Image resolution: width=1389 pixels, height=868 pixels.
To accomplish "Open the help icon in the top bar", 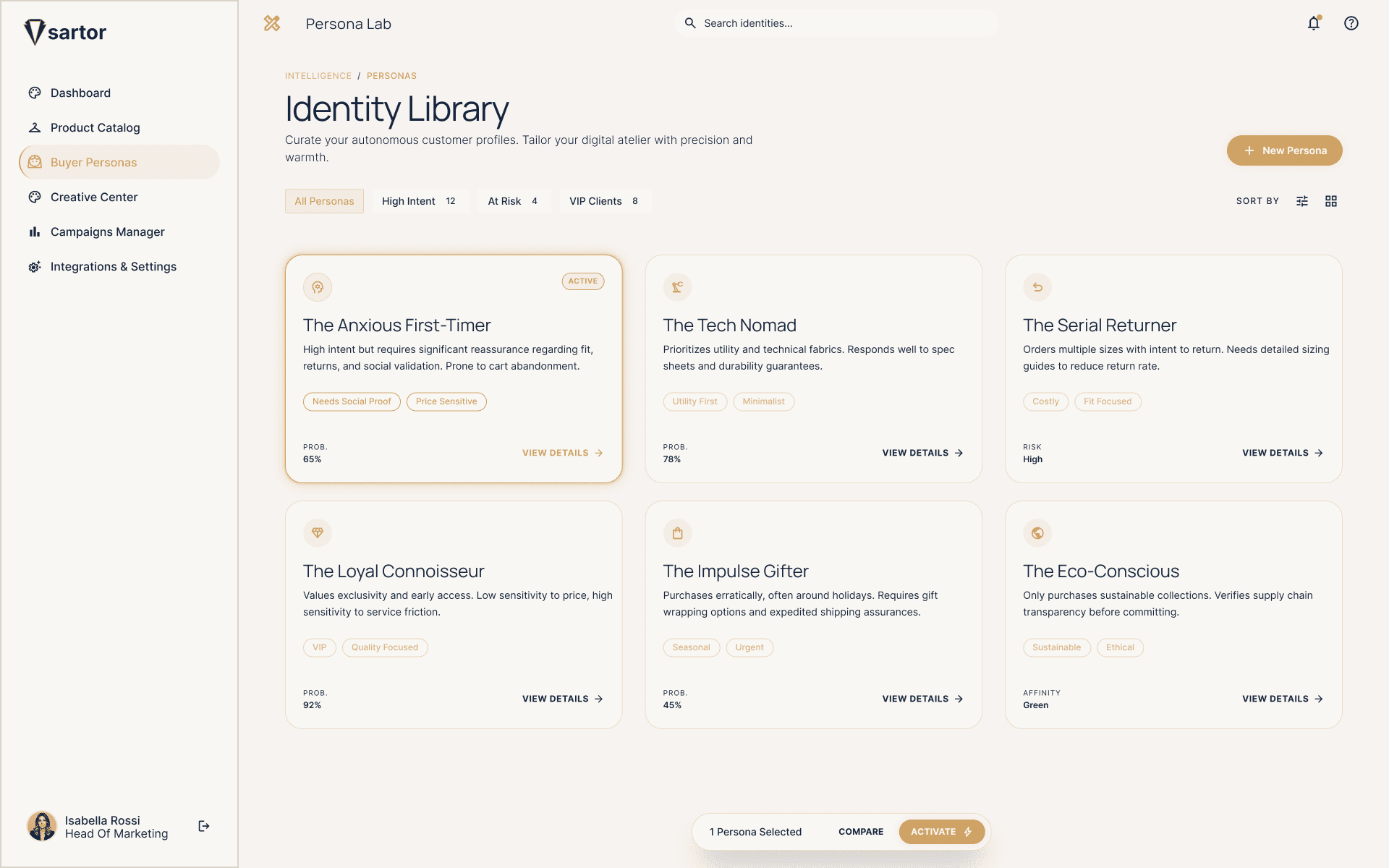I will point(1351,23).
